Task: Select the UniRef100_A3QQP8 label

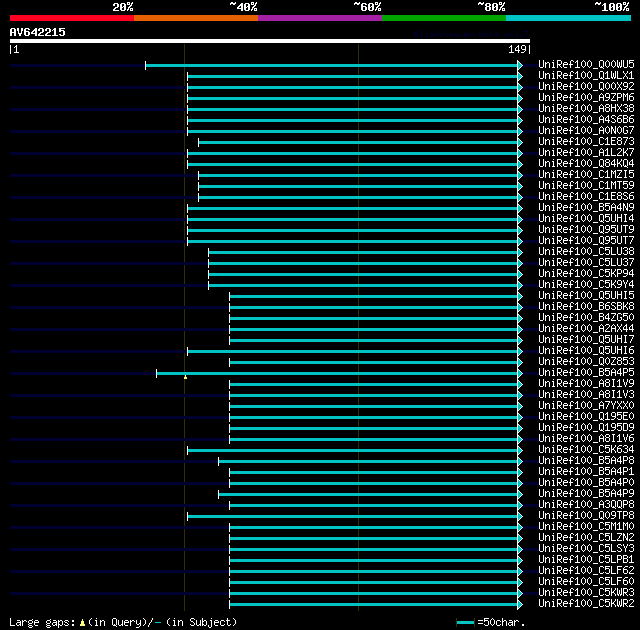Action: pos(586,505)
